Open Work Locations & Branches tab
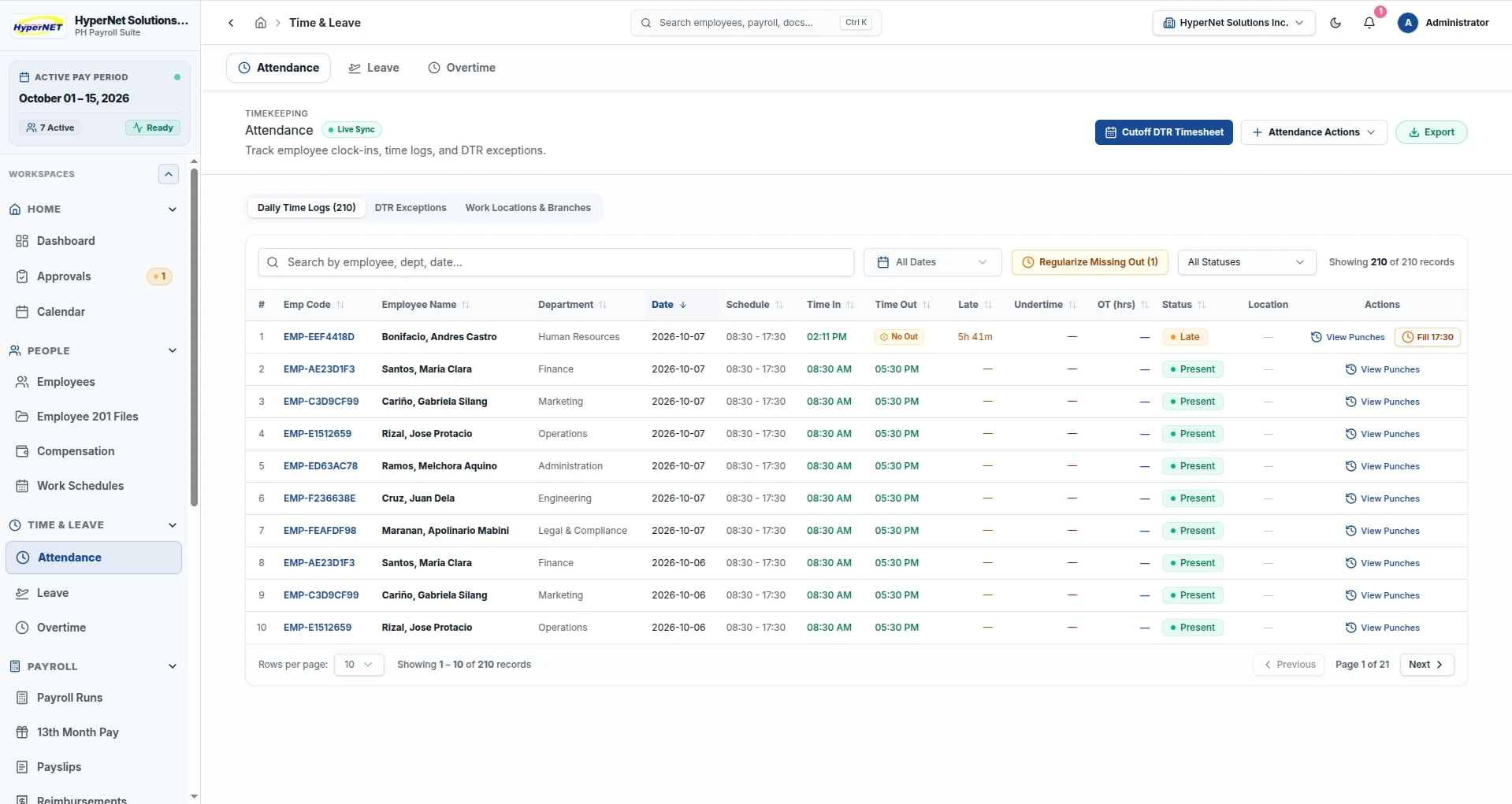Screen dimensions: 1512x804 point(528,208)
